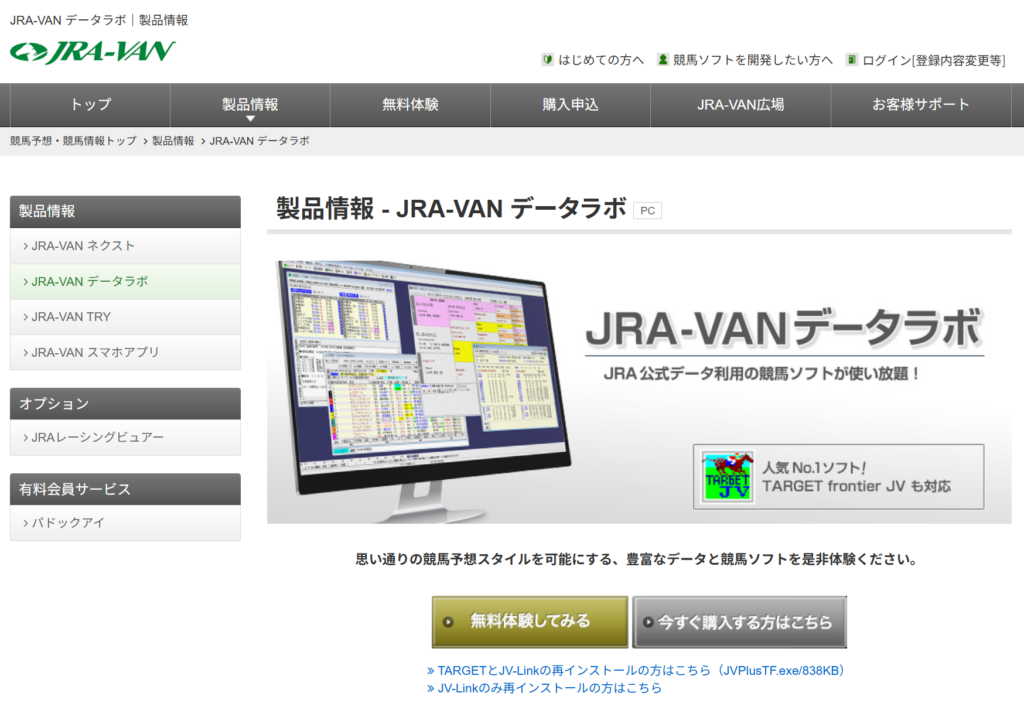Click the login icon beside ログイン

[851, 60]
